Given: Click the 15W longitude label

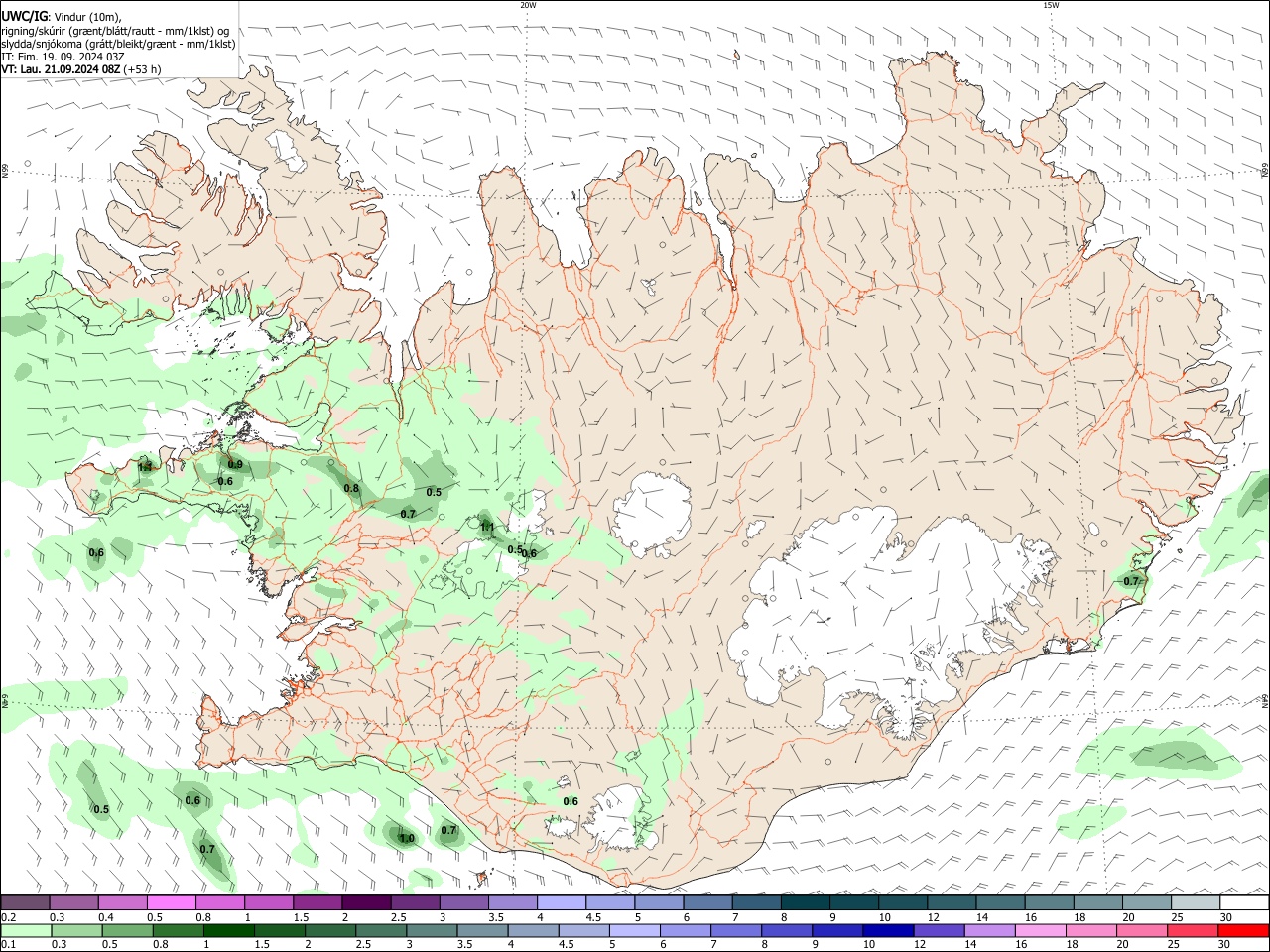Looking at the screenshot, I should (x=1051, y=5).
